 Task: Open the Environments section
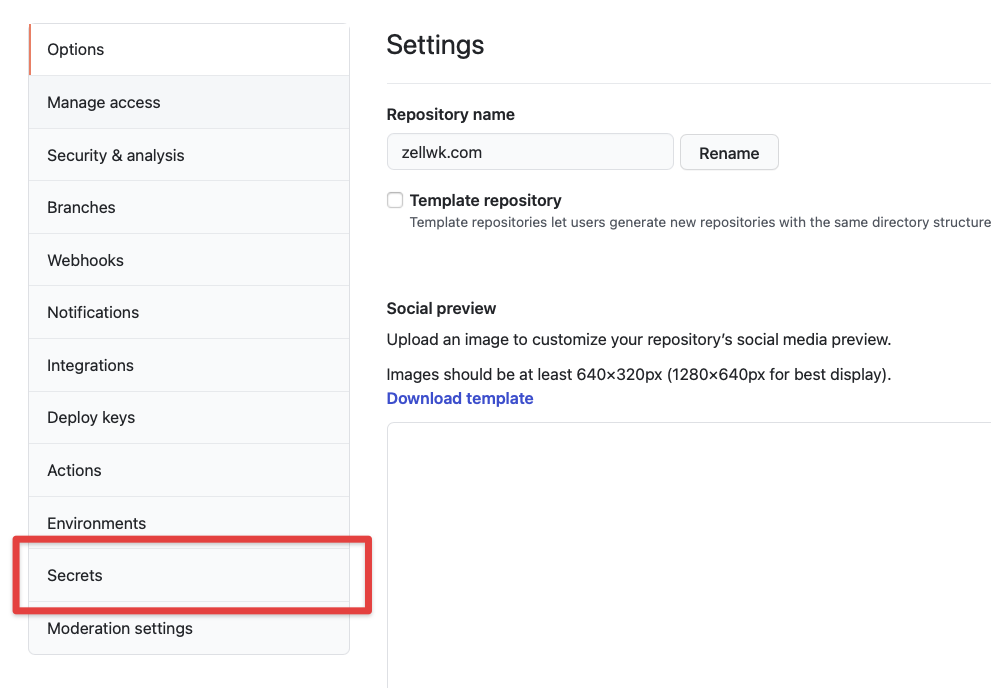pos(96,523)
